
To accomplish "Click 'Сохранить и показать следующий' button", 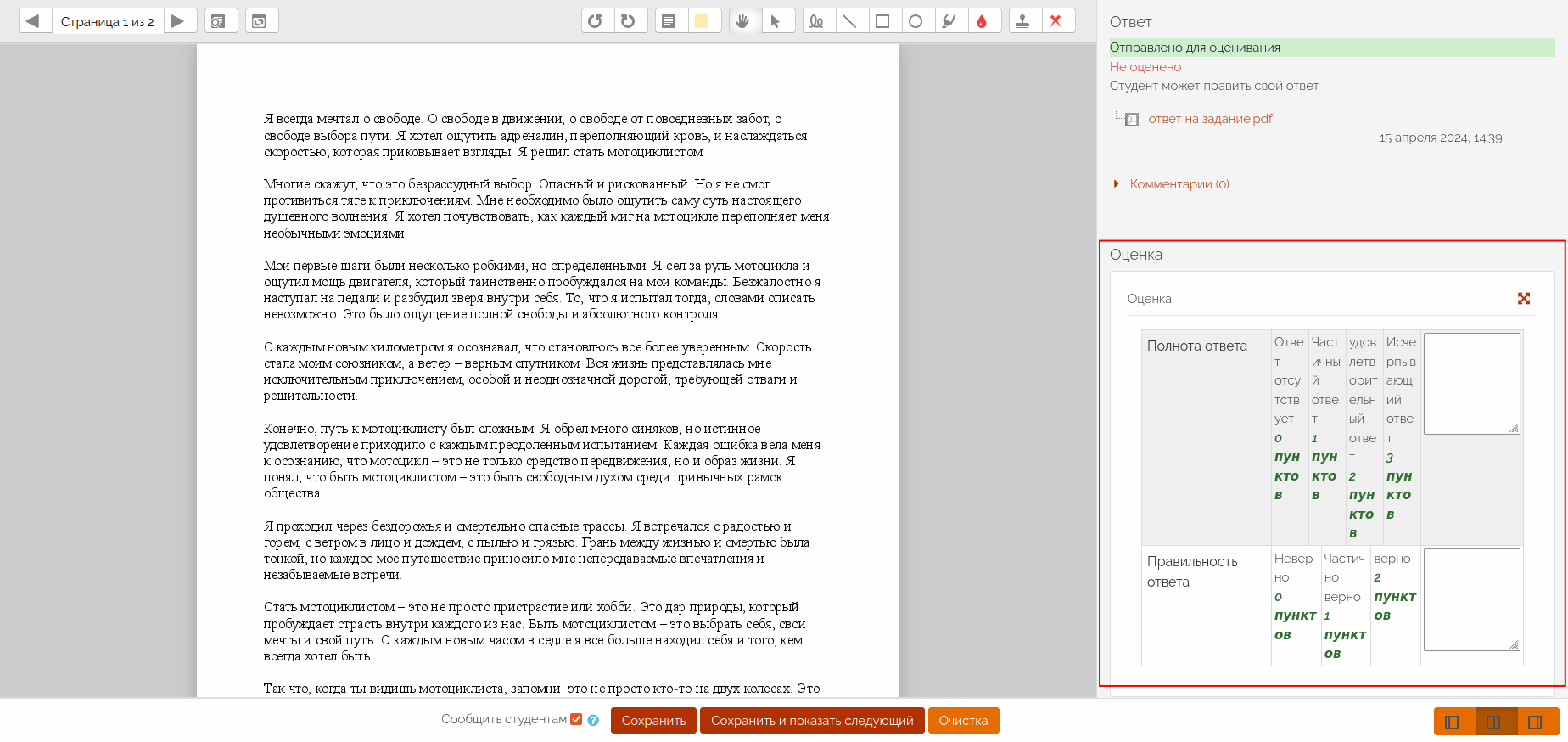I will [x=812, y=721].
